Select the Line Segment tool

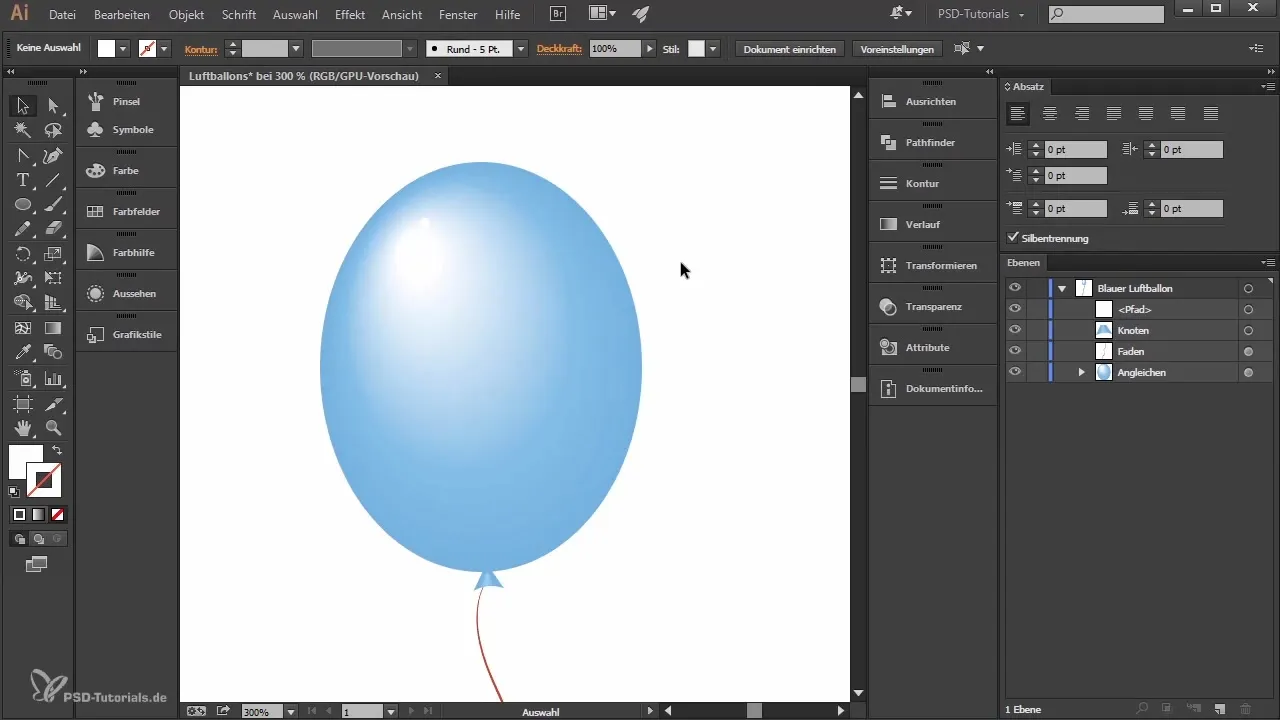(53, 180)
